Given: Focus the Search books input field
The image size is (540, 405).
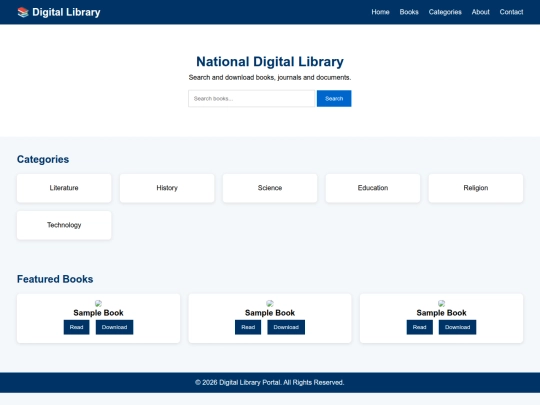Looking at the screenshot, I should click(x=251, y=98).
